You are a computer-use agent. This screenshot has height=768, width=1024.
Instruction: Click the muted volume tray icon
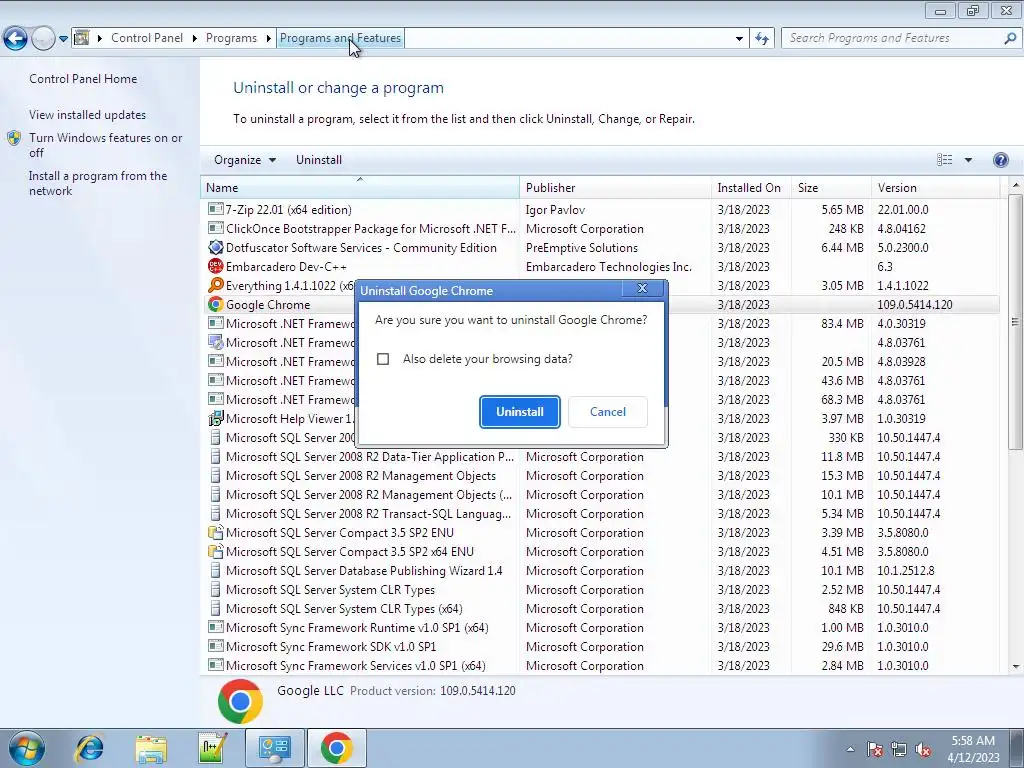tap(923, 749)
